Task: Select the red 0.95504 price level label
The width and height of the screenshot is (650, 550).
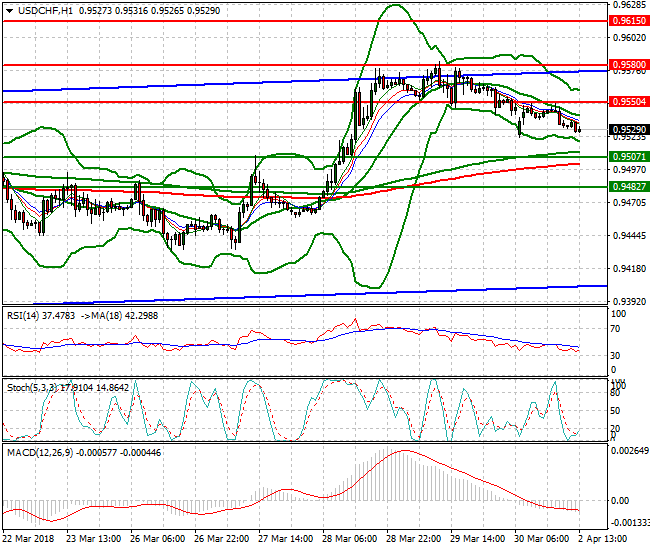Action: tap(629, 102)
